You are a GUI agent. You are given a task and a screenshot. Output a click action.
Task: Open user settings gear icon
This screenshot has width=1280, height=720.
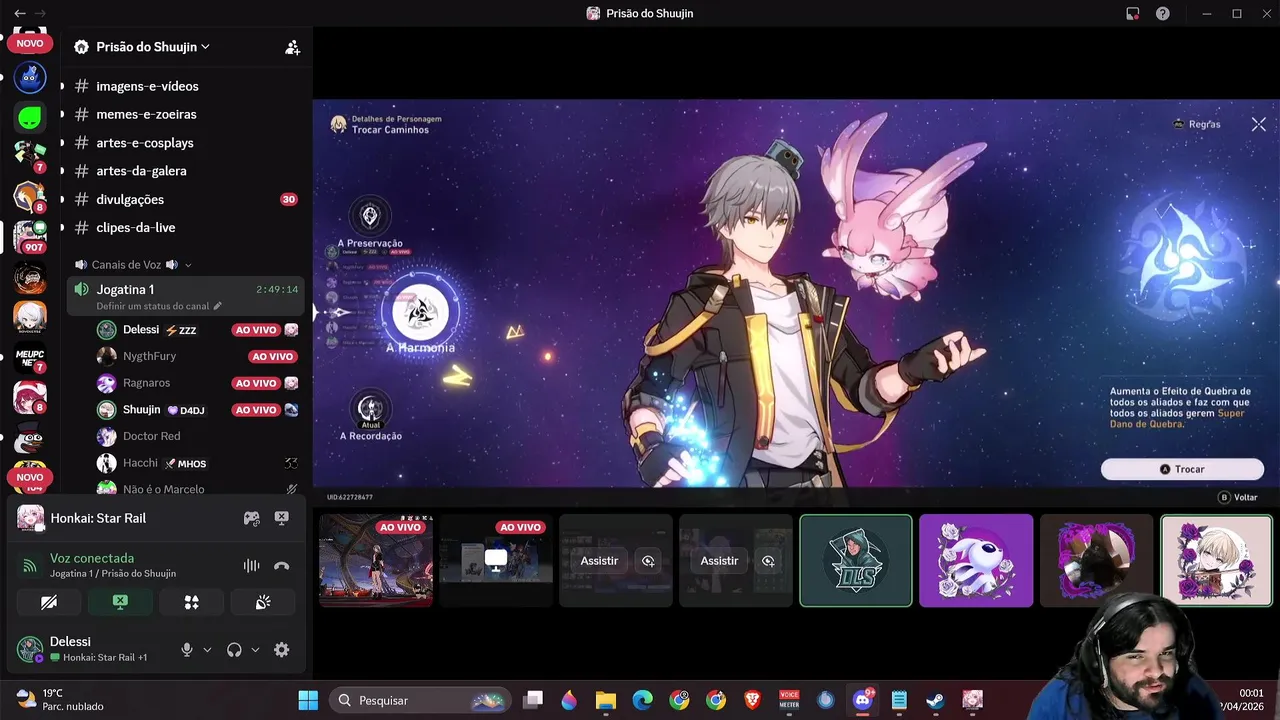[x=282, y=650]
